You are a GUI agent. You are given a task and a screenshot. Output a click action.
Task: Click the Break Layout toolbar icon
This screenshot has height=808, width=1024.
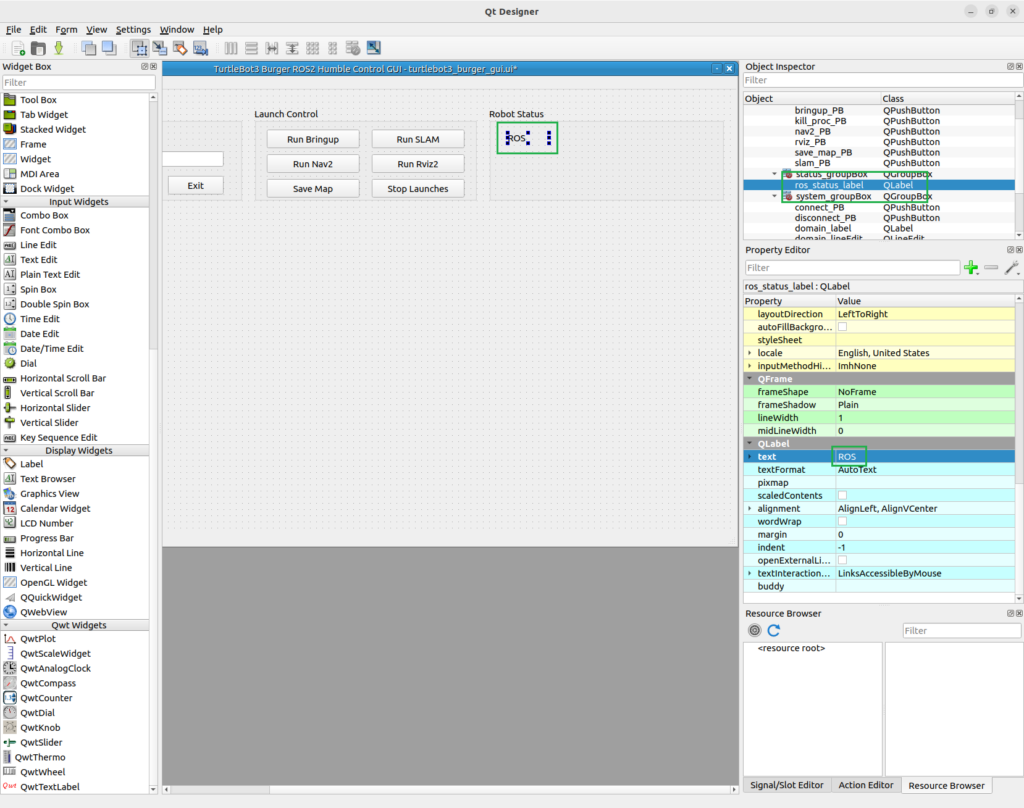[353, 48]
